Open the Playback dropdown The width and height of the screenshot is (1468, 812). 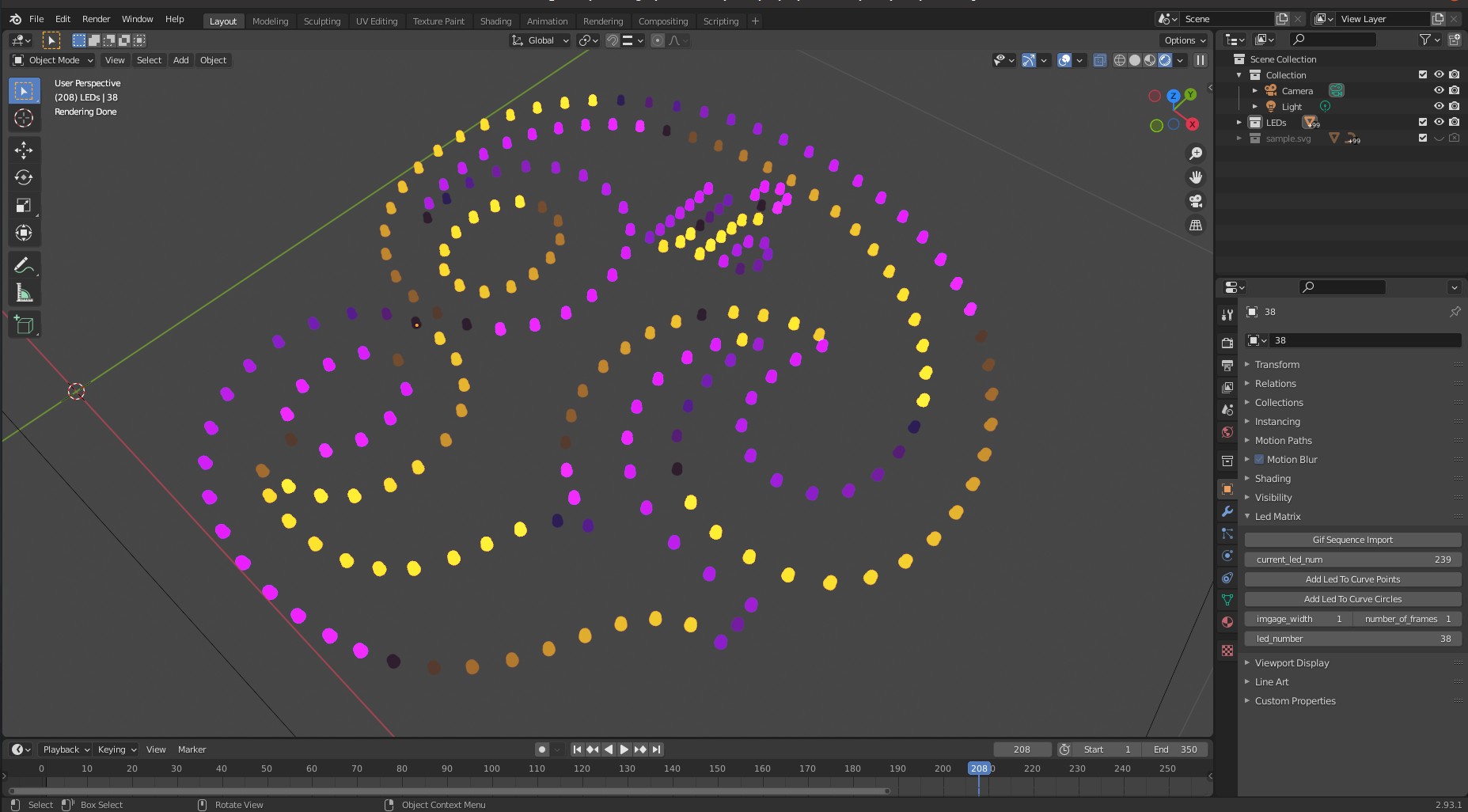click(66, 749)
